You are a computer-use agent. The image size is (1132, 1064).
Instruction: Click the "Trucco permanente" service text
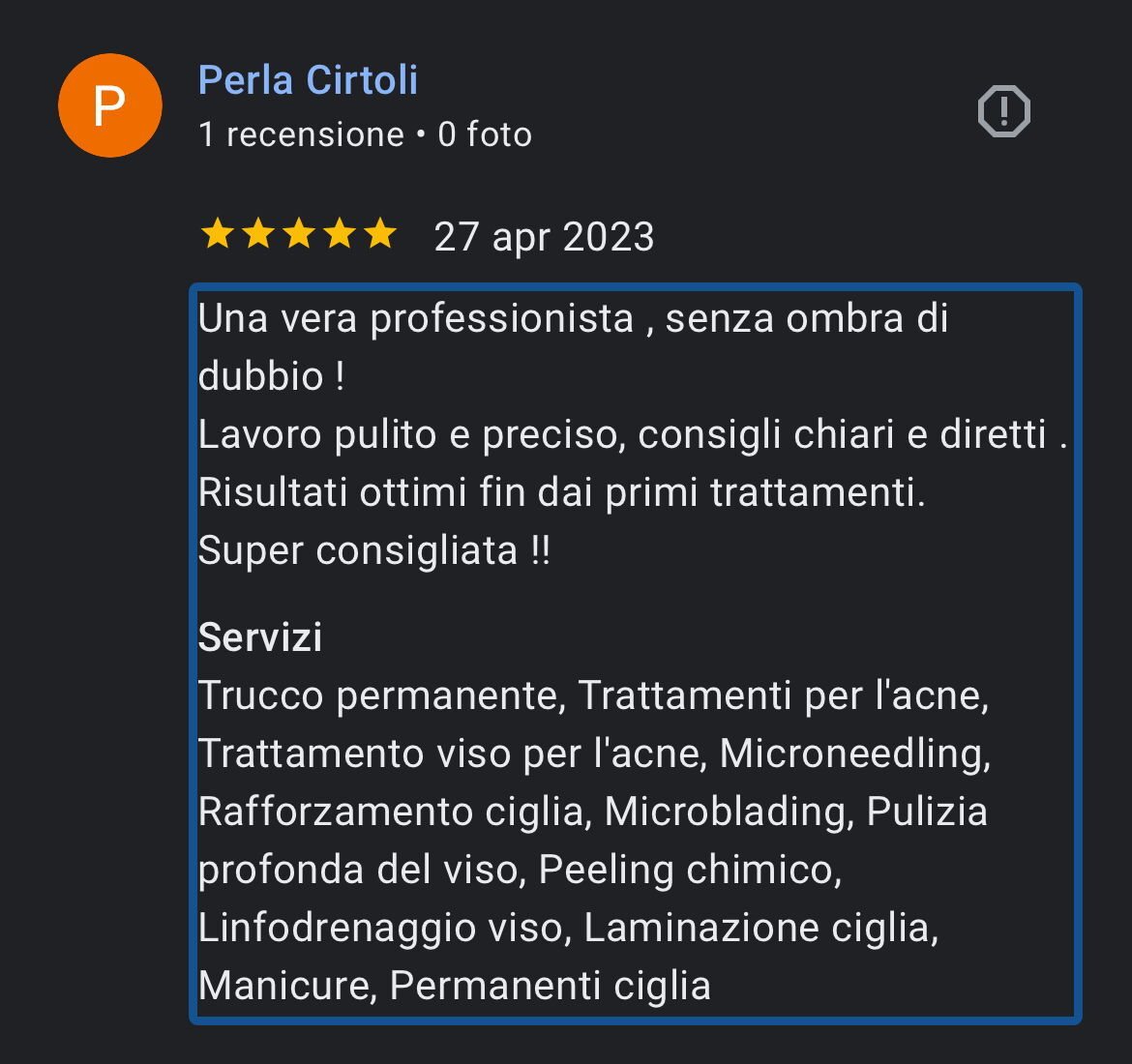381,695
